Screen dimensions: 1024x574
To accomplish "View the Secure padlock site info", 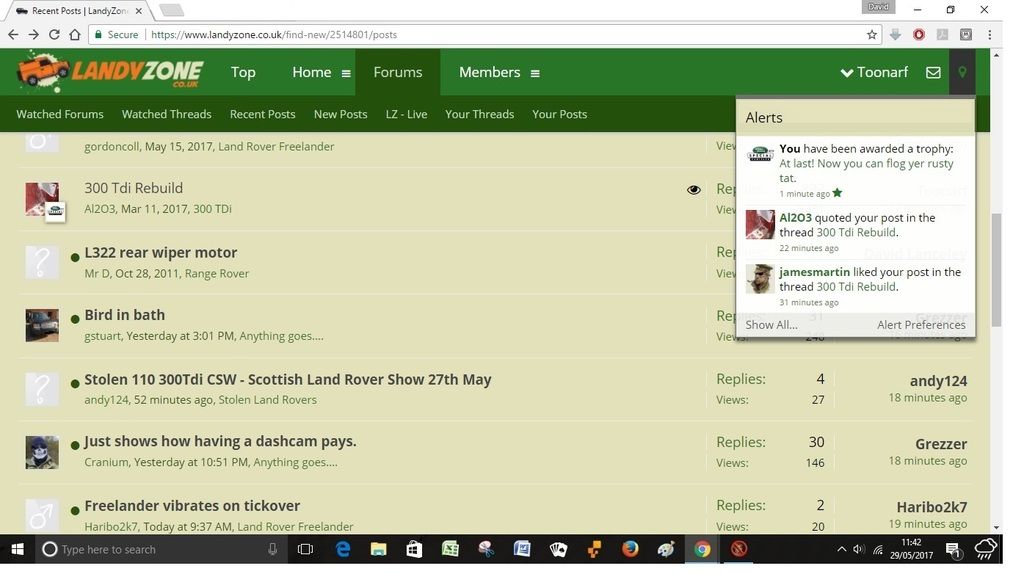I will [x=116, y=35].
